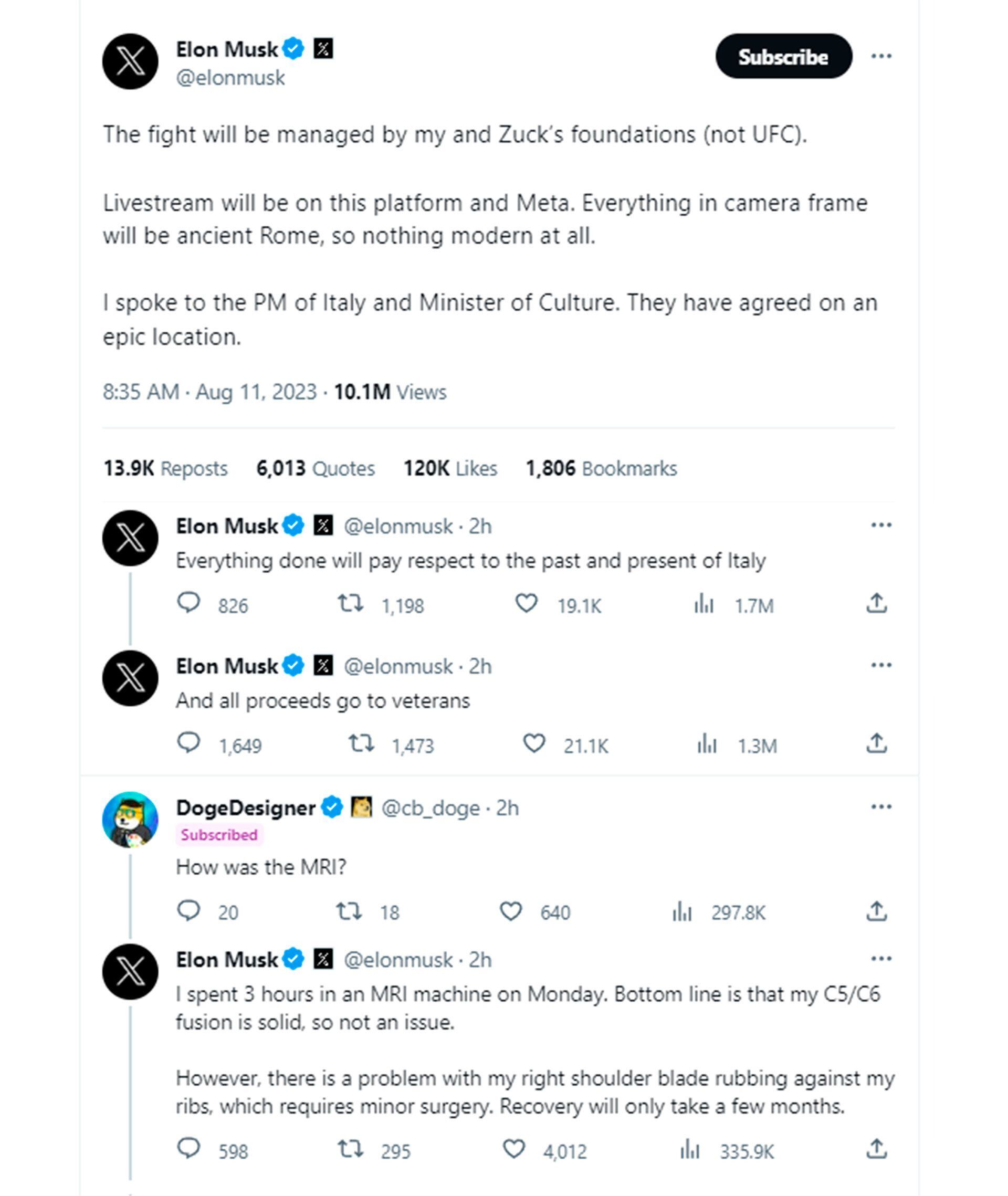This screenshot has height=1196, width=1008.
Task: Reply to the 'And all proceeds go to veterans' post
Action: click(188, 744)
